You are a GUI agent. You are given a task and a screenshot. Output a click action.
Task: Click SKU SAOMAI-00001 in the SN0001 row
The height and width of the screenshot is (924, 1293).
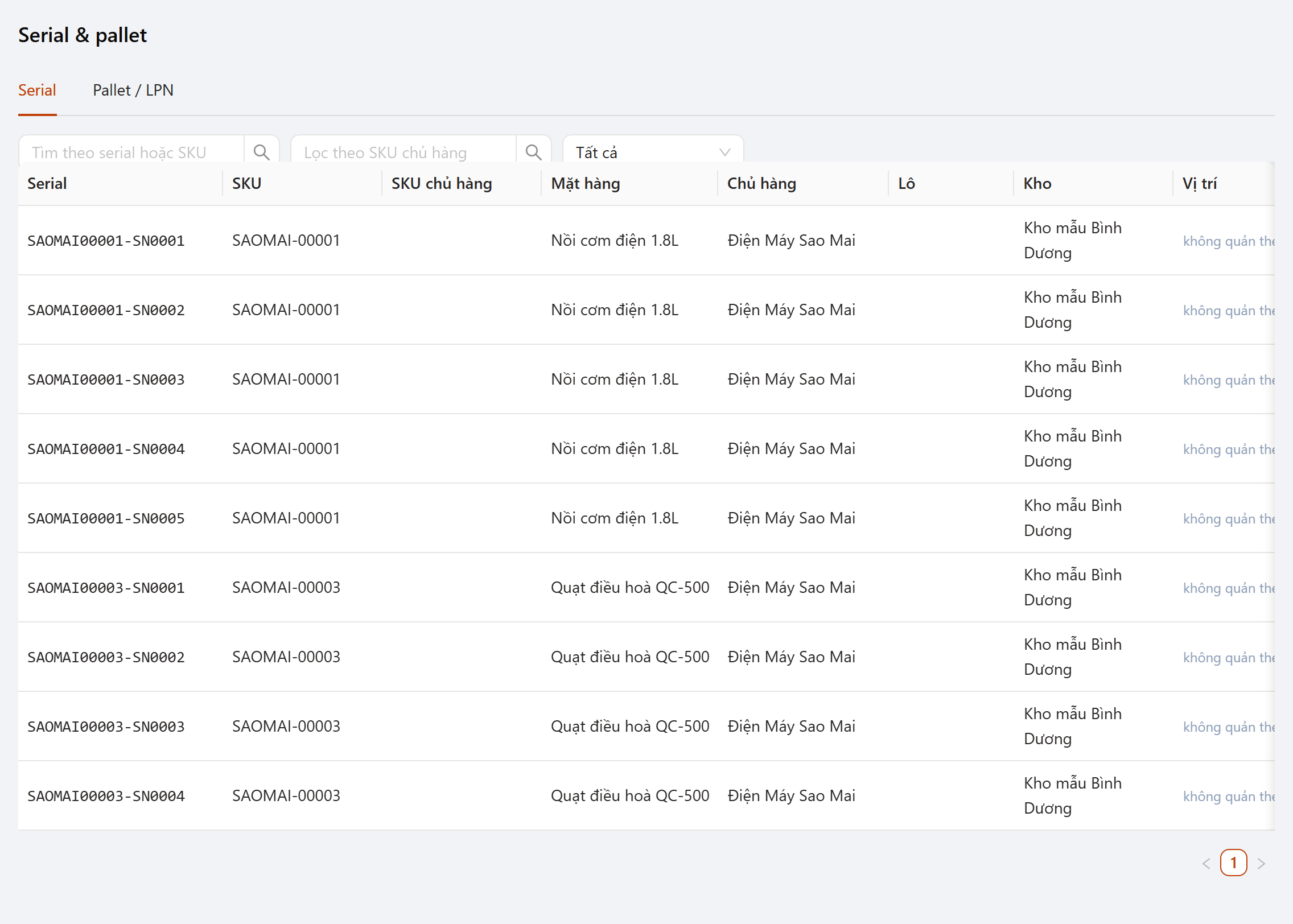click(286, 240)
